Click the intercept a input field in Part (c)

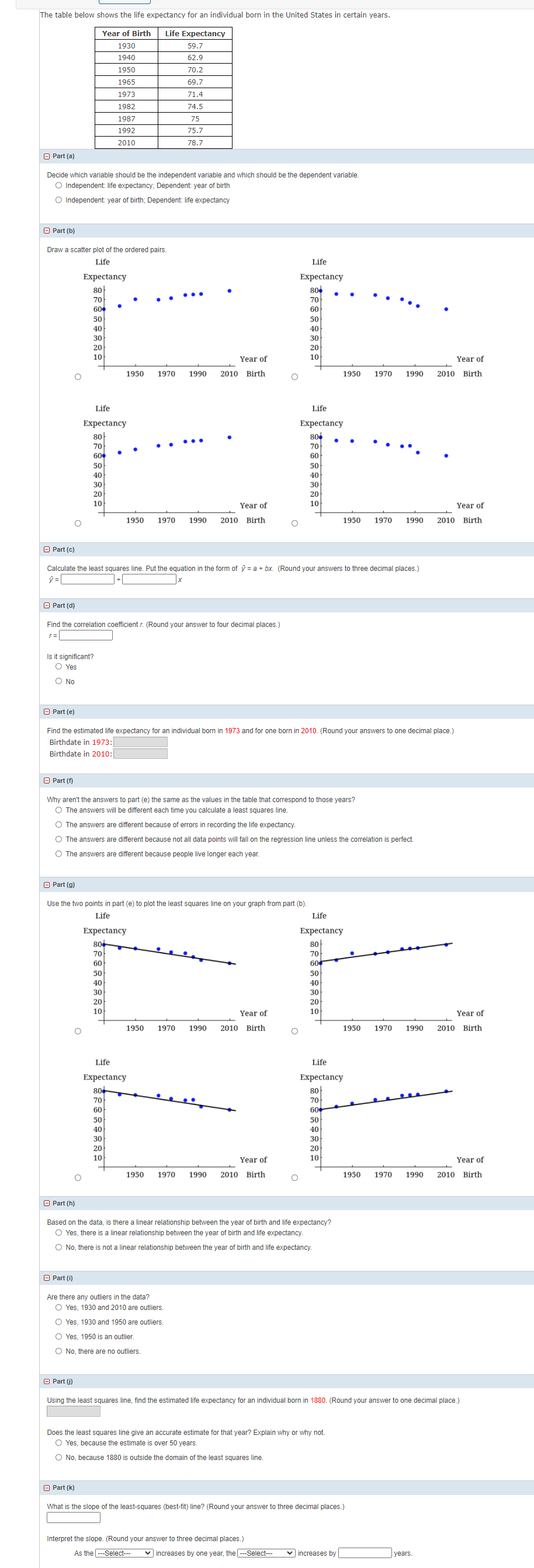(x=88, y=580)
